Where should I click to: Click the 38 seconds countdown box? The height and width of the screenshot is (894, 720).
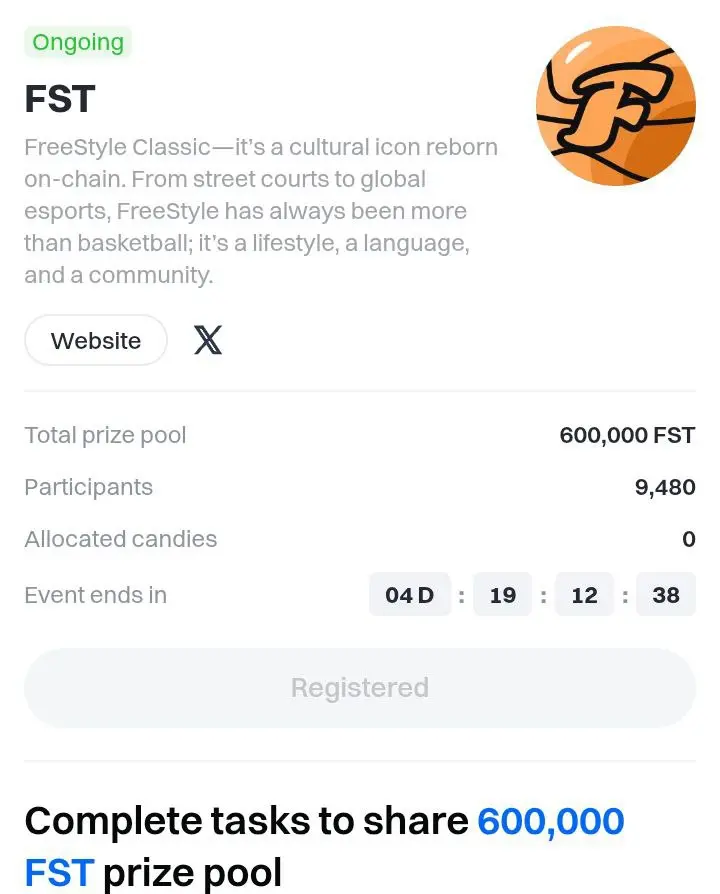(x=666, y=595)
